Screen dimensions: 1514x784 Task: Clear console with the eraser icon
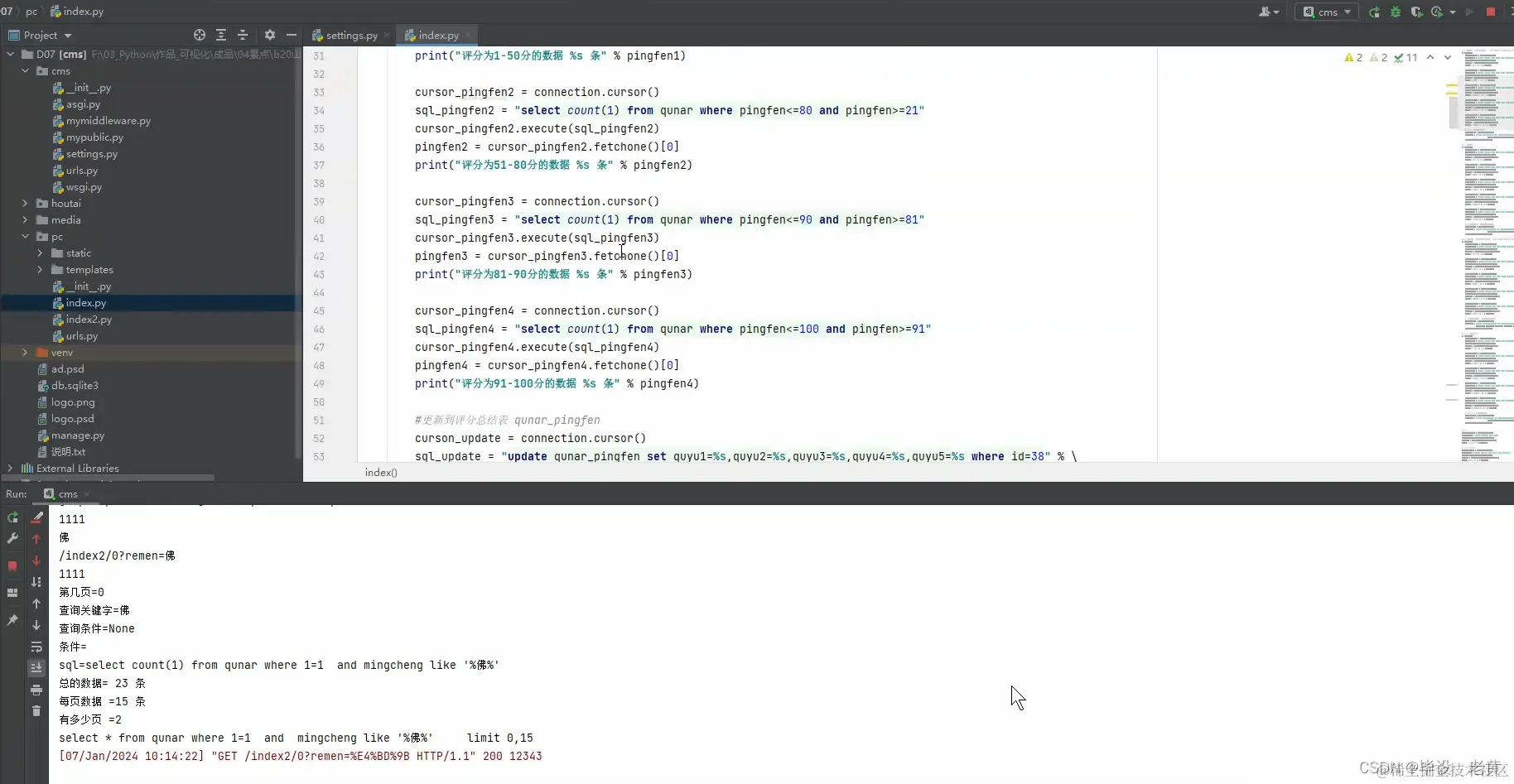click(x=36, y=517)
